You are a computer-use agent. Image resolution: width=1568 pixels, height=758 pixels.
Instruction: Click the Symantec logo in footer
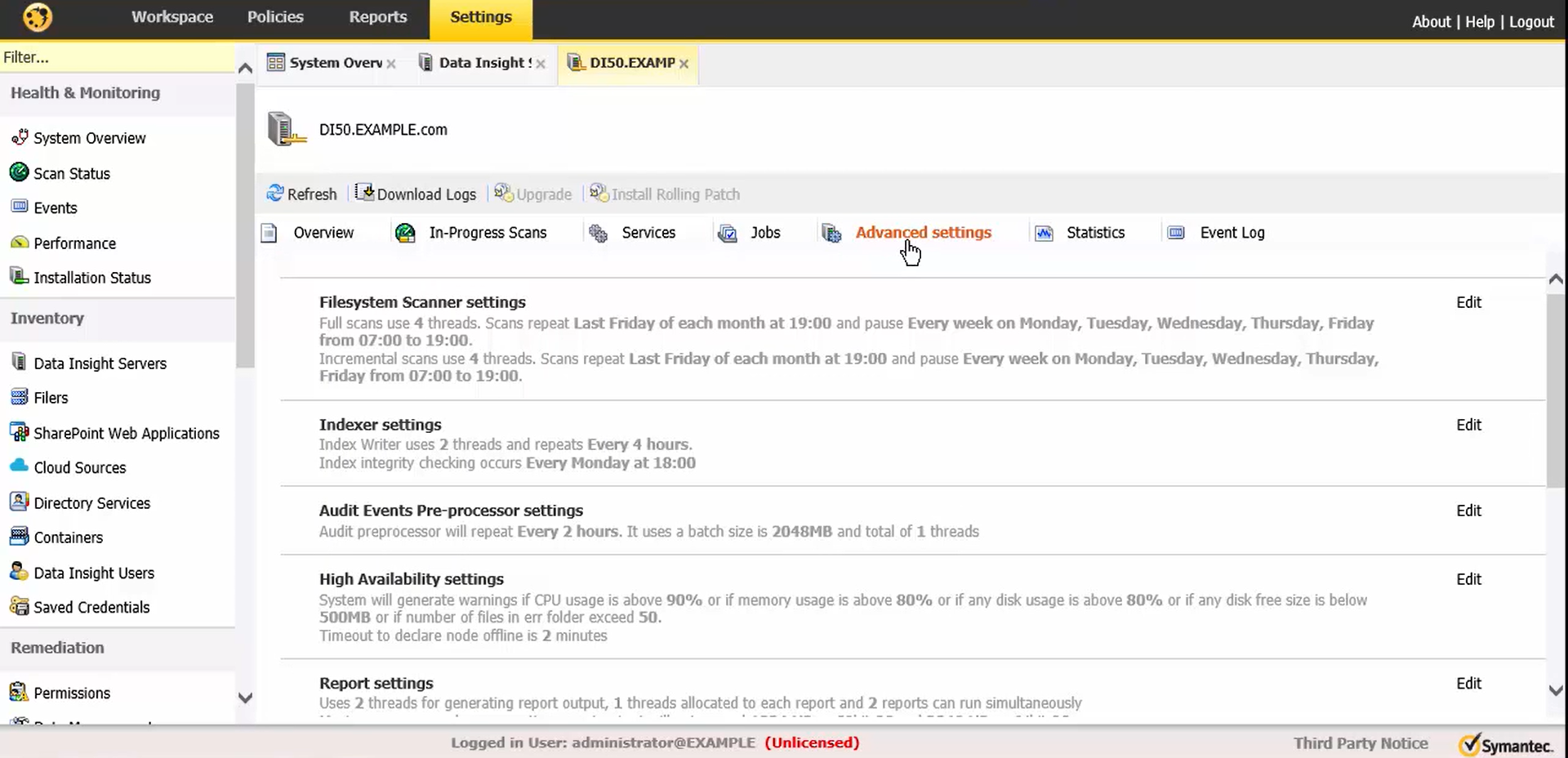1507,745
